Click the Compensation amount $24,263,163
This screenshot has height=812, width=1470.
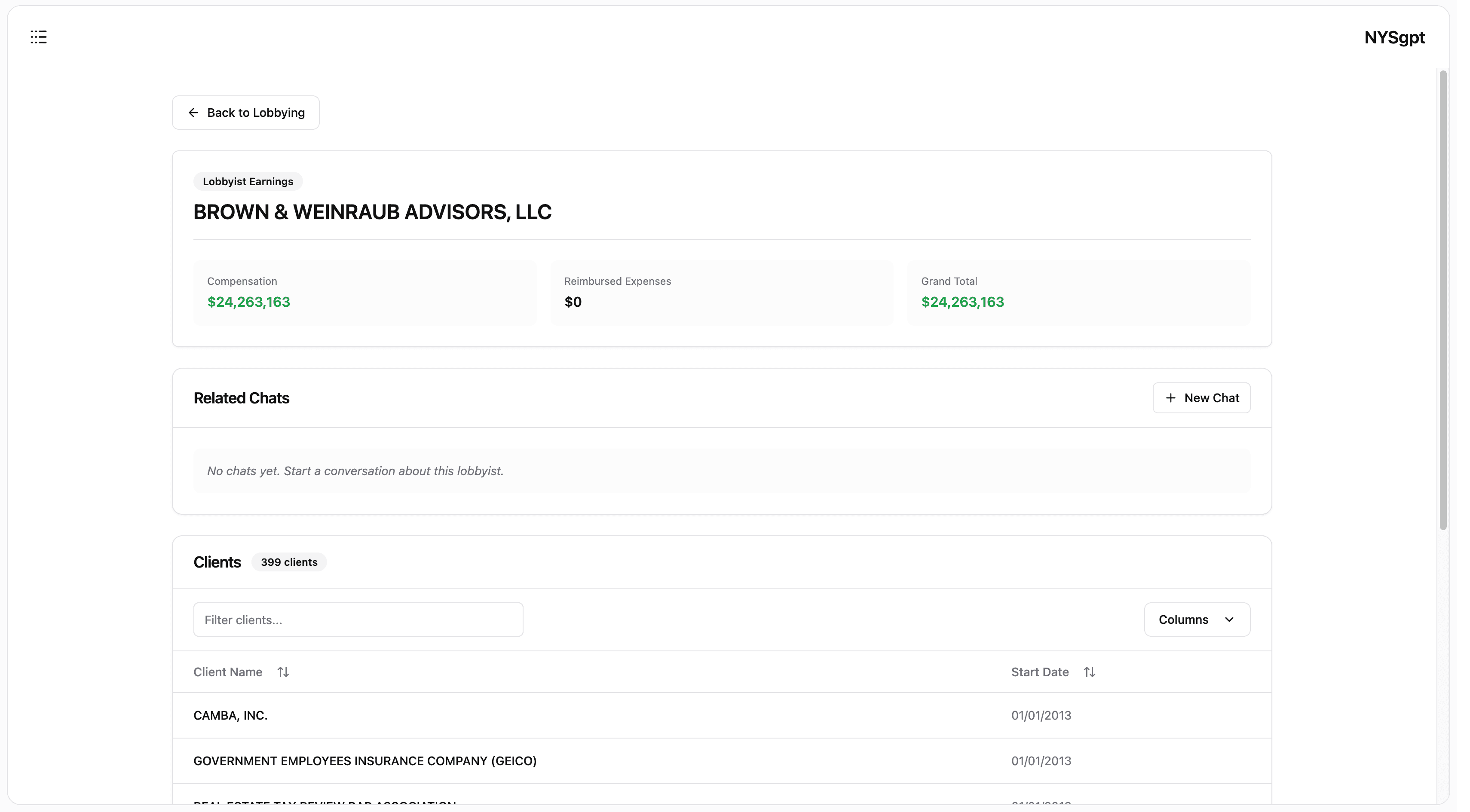(248, 302)
